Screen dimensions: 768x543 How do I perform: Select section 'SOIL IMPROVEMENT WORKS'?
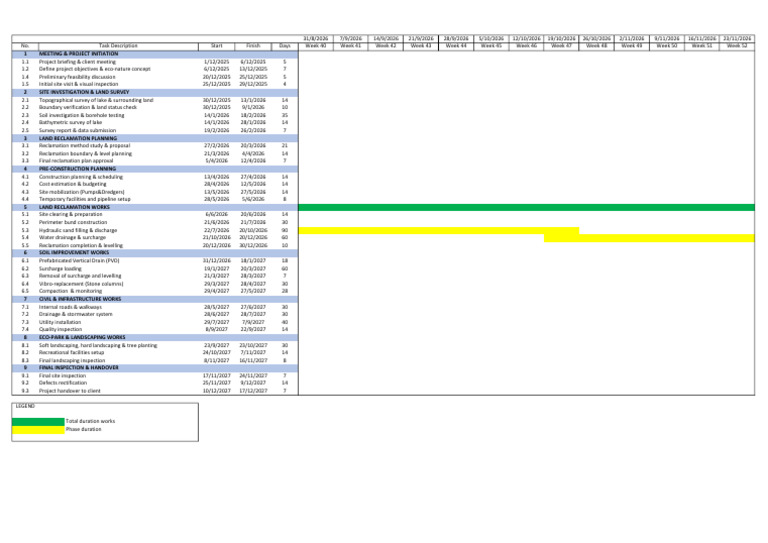(74, 253)
